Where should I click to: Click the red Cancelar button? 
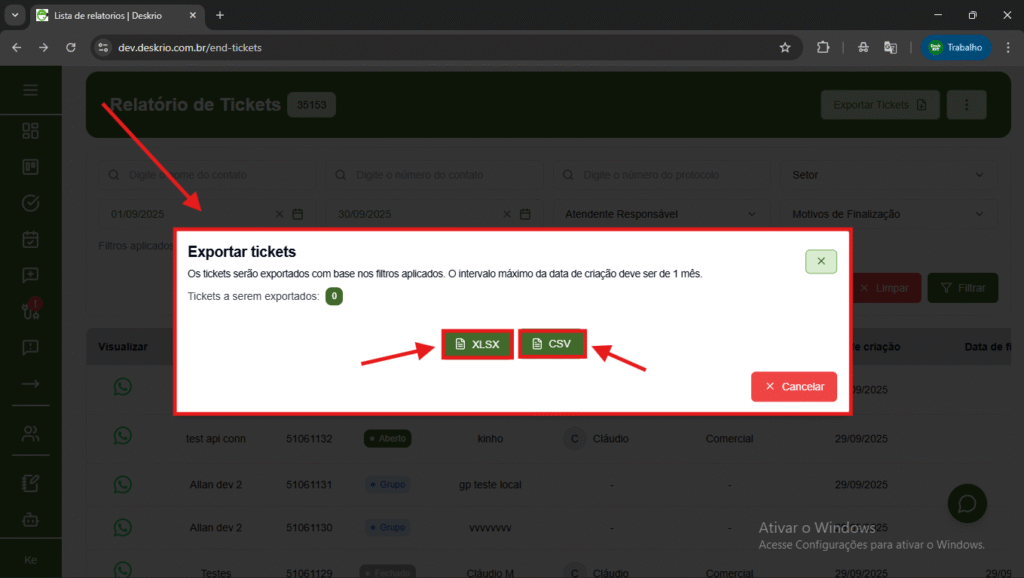[x=794, y=386]
